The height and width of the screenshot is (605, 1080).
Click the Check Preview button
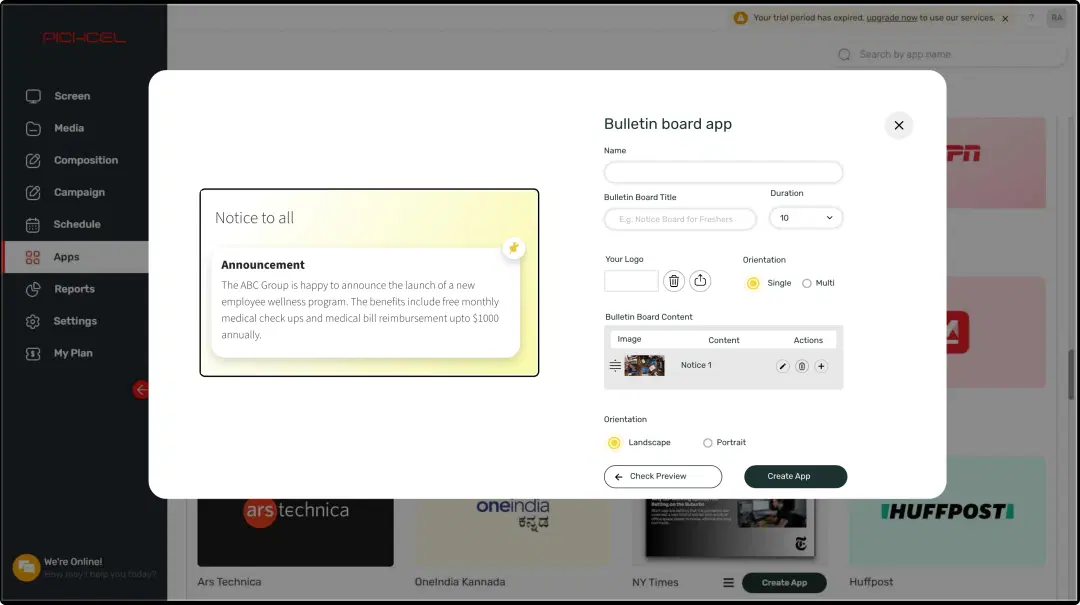click(x=662, y=476)
